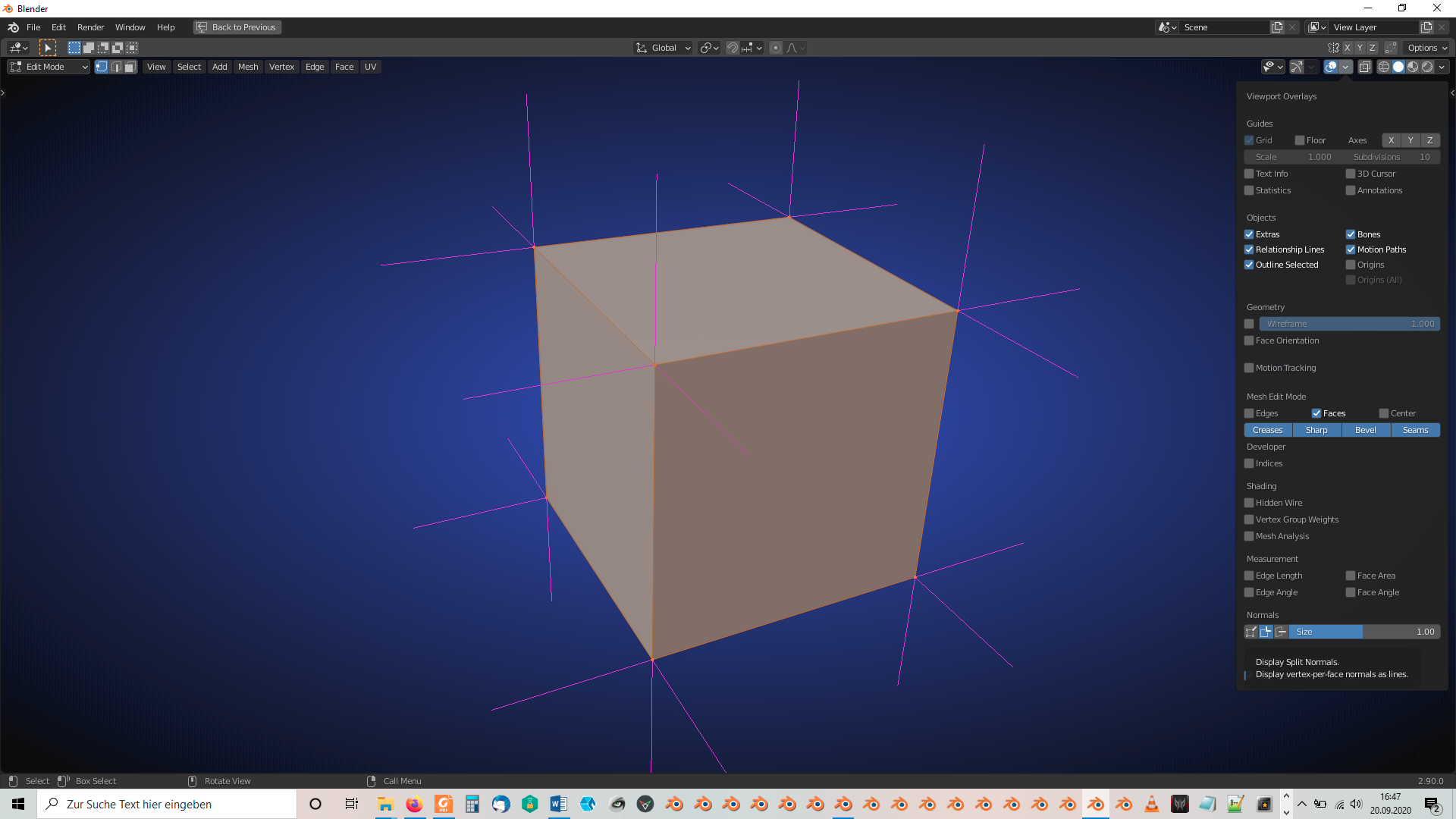Activate the Tweak select tool
The width and height of the screenshot is (1456, 819).
(x=47, y=47)
